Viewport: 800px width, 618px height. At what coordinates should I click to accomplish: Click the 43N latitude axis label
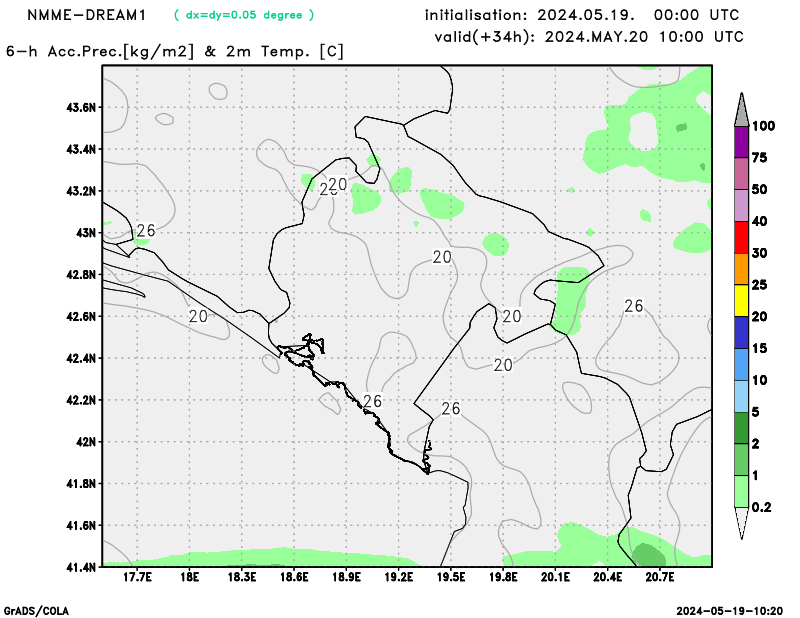pyautogui.click(x=85, y=233)
